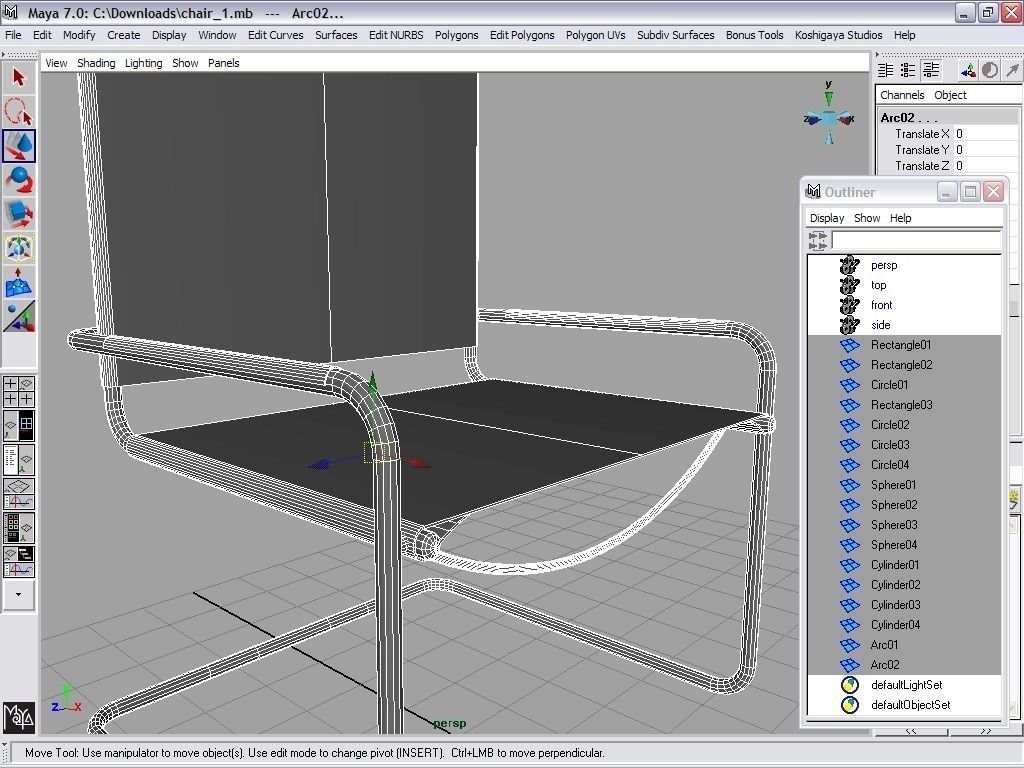The height and width of the screenshot is (768, 1024).
Task: Open the Create menu
Action: pos(123,35)
